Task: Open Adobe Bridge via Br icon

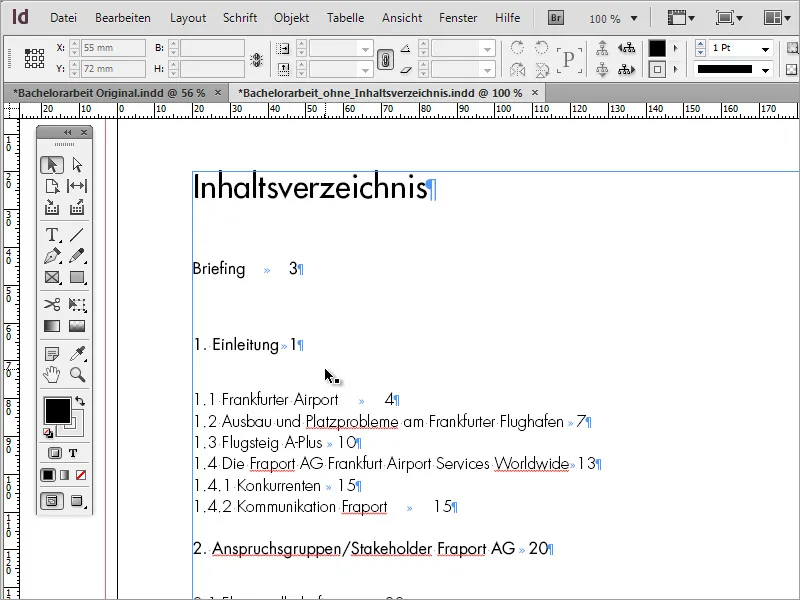Action: click(556, 18)
